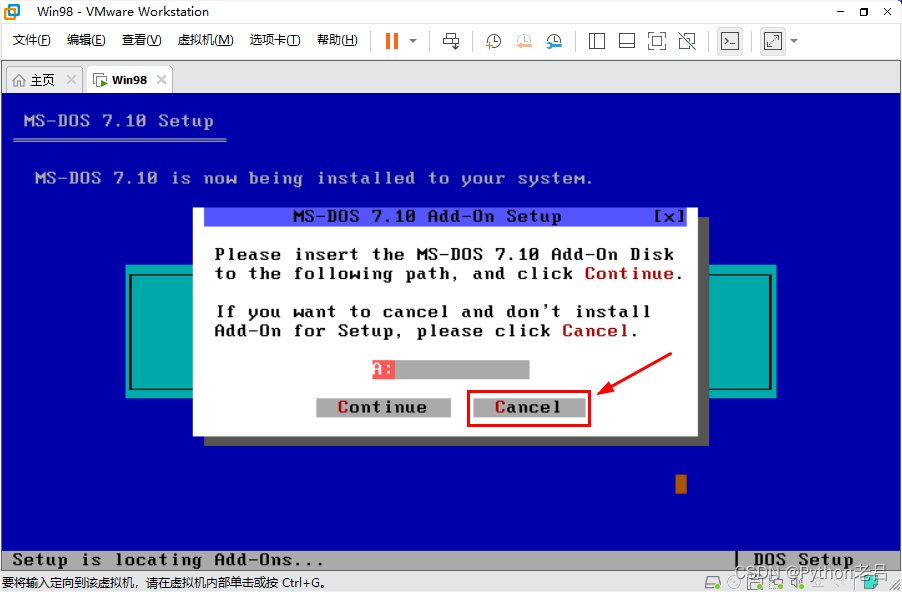The height and width of the screenshot is (592, 902).
Task: Open the 查看(V) menu
Action: 142,40
